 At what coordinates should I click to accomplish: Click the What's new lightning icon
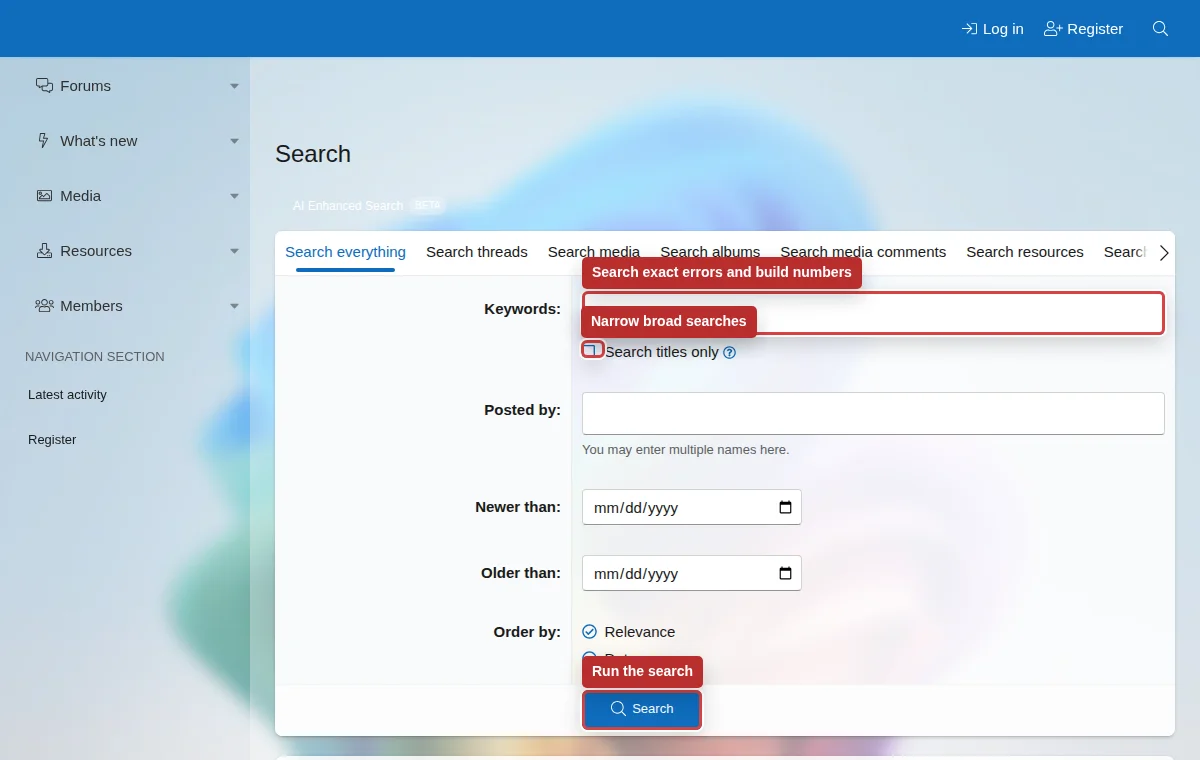coord(43,140)
